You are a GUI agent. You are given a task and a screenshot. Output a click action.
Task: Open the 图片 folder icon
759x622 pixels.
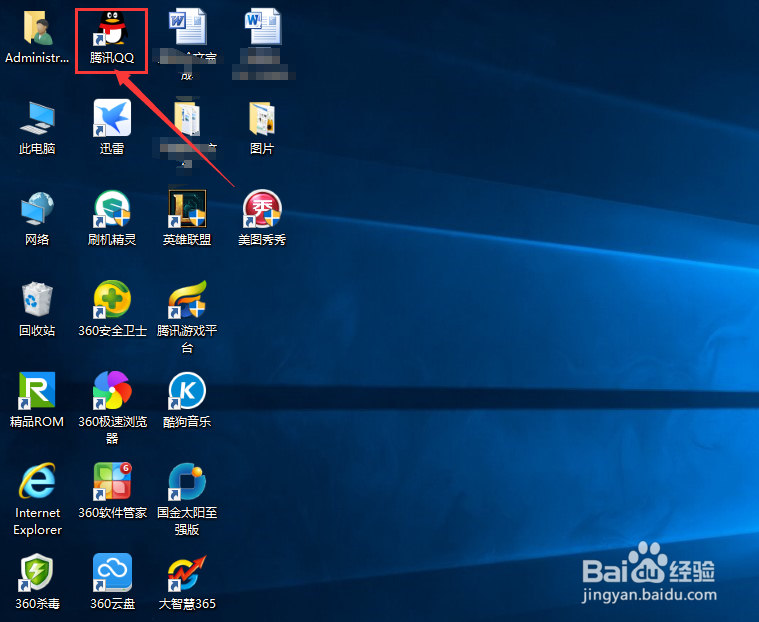tap(262, 118)
